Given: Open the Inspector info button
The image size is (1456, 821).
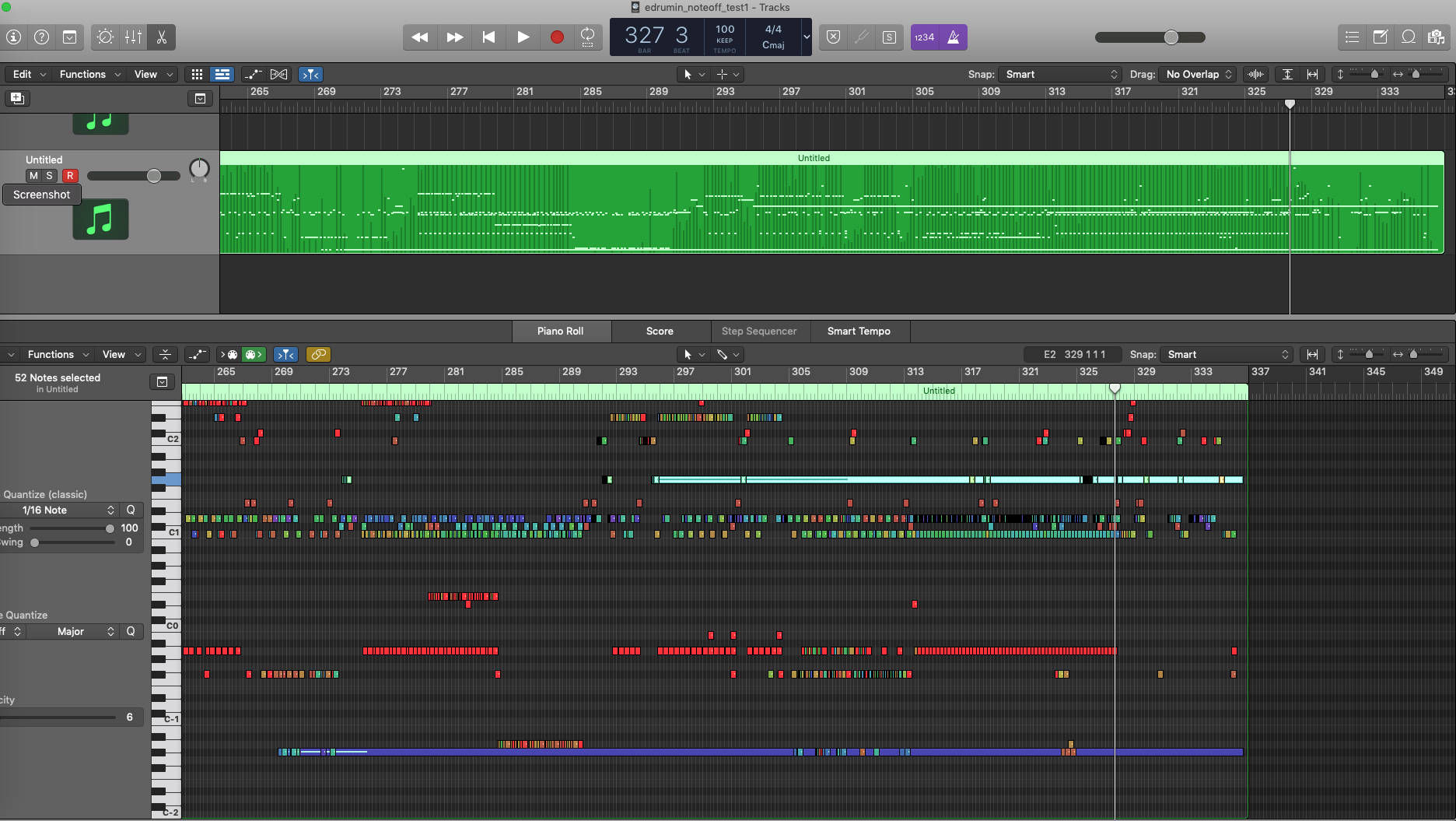Looking at the screenshot, I should pyautogui.click(x=13, y=37).
